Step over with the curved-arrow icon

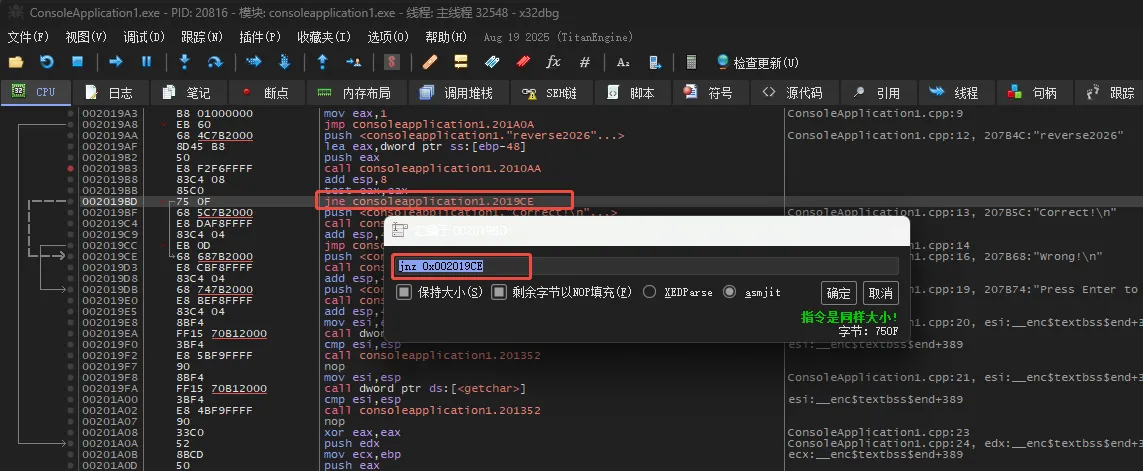(215, 62)
